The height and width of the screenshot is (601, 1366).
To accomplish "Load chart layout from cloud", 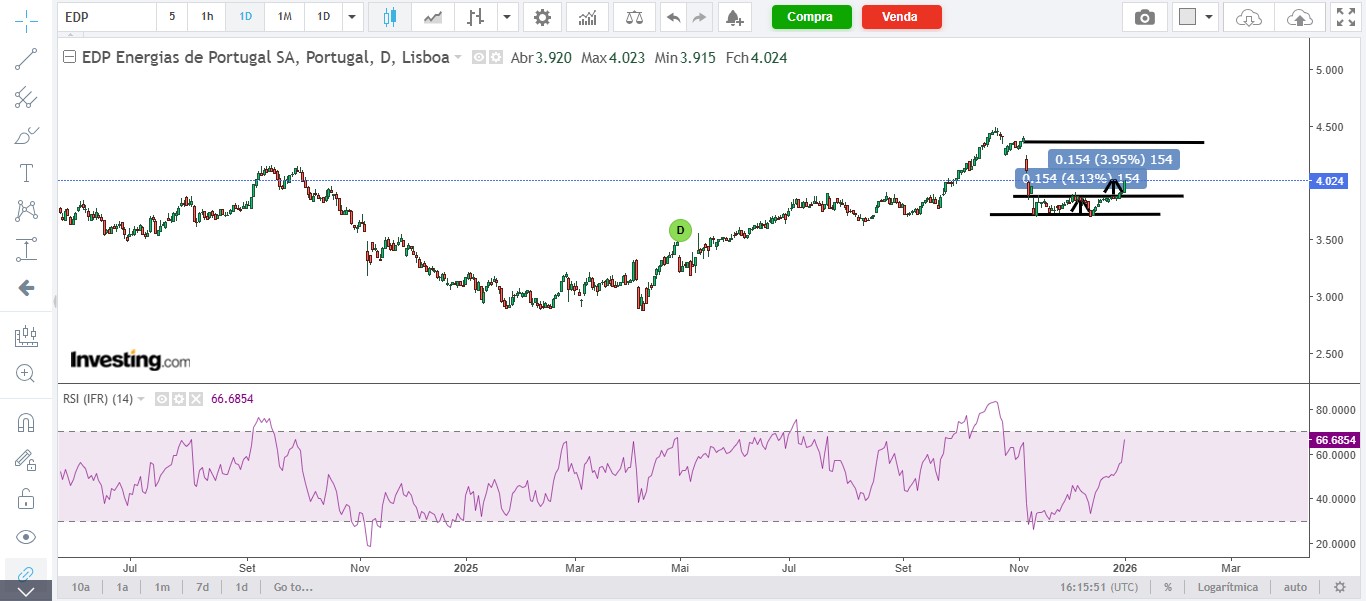I will pos(1249,17).
